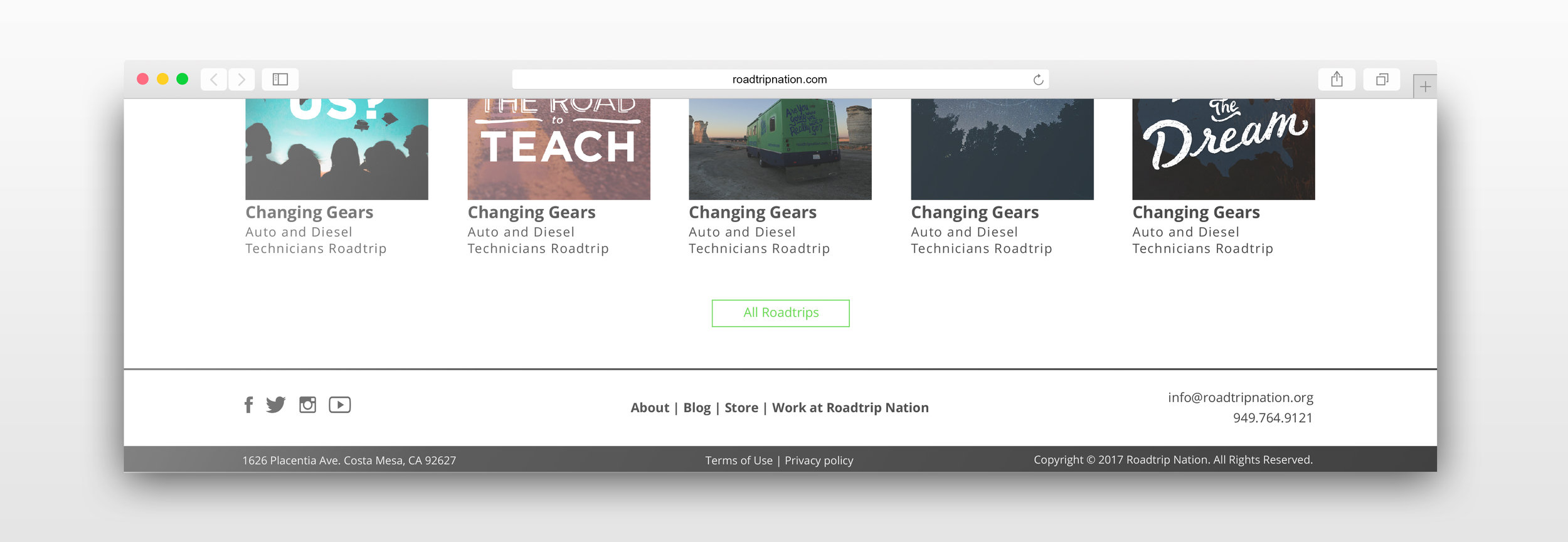Click Auto and Diesel subtitle under Dream image
The width and height of the screenshot is (1568, 542).
pos(1202,240)
